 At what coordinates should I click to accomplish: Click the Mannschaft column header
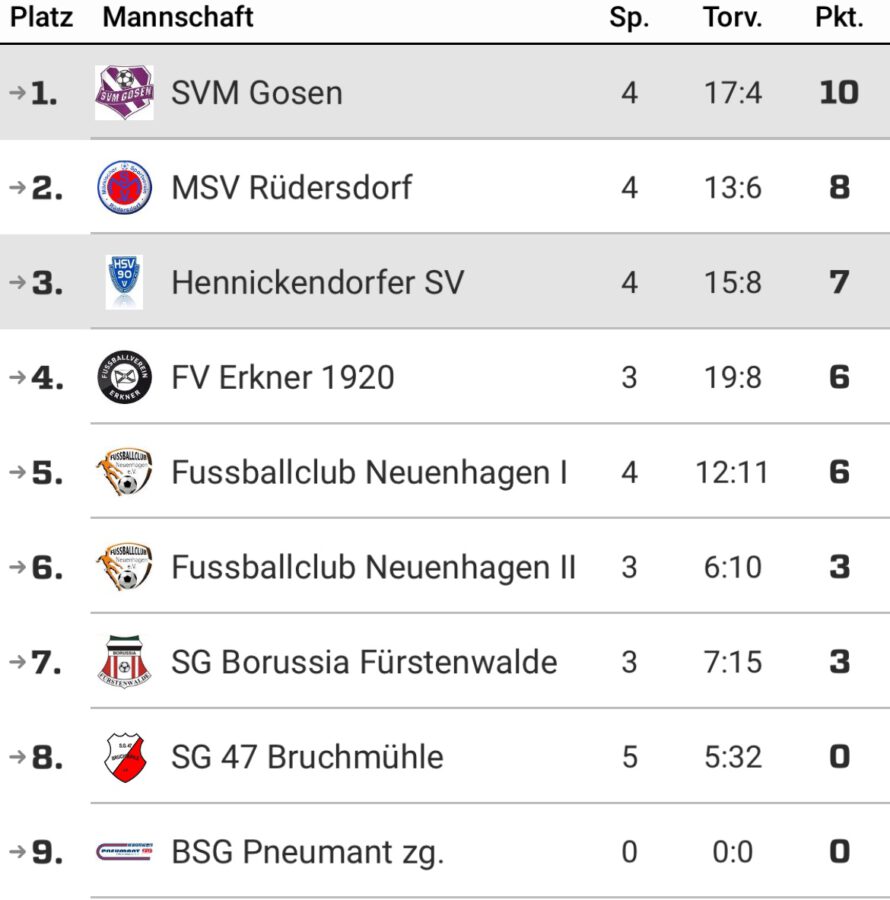coord(178,17)
